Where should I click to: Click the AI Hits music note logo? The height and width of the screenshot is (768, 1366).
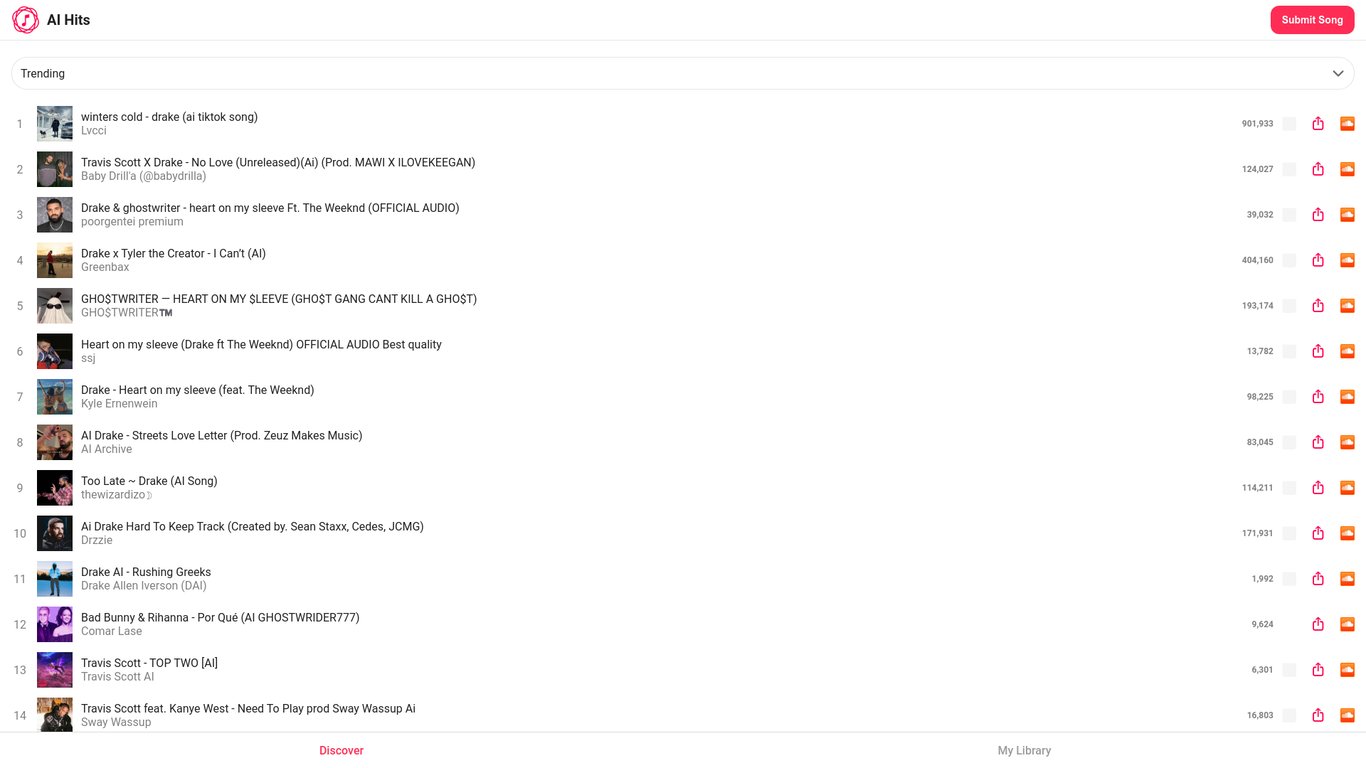point(26,20)
